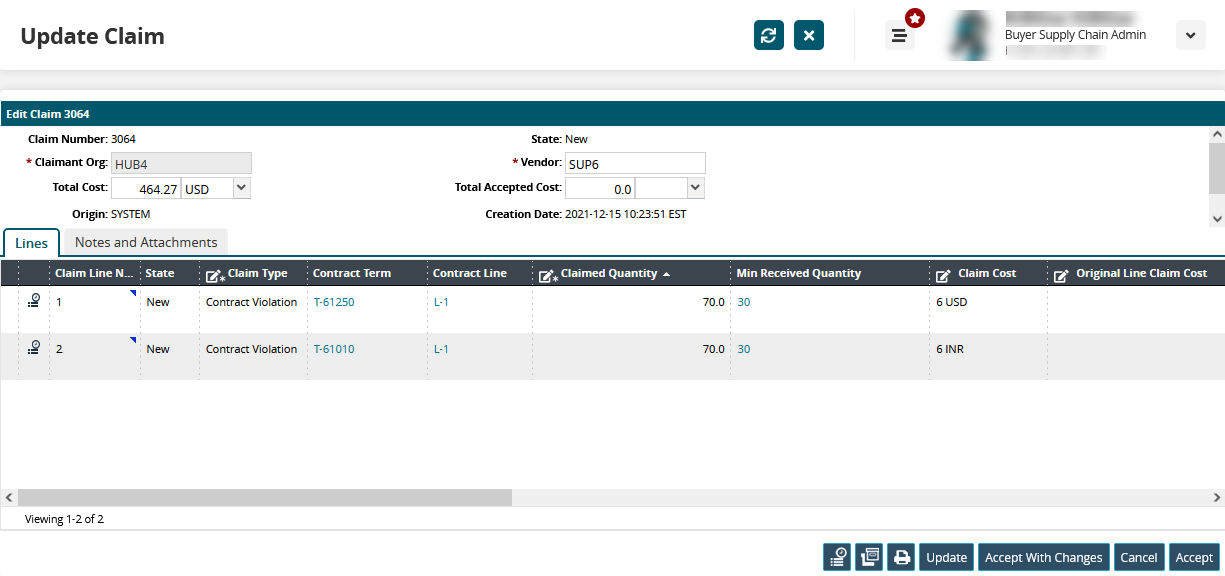The width and height of the screenshot is (1225, 576).
Task: Click the Total Accepted Cost amount field
Action: 600,188
